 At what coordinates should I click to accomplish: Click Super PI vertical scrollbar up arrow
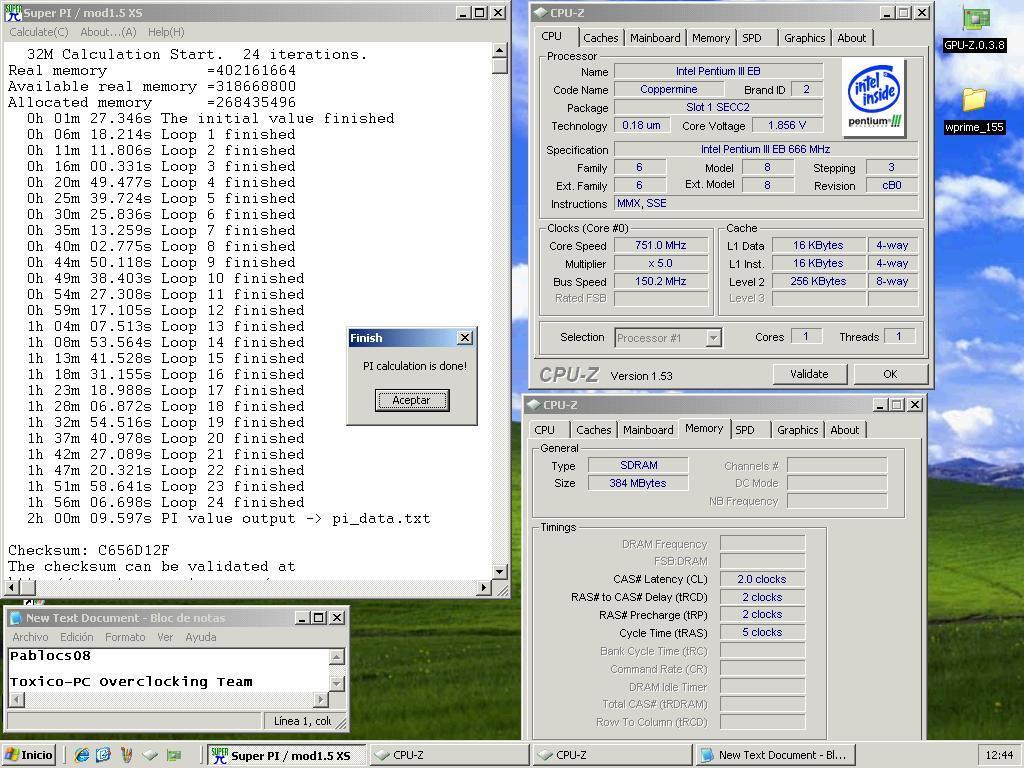coord(500,50)
